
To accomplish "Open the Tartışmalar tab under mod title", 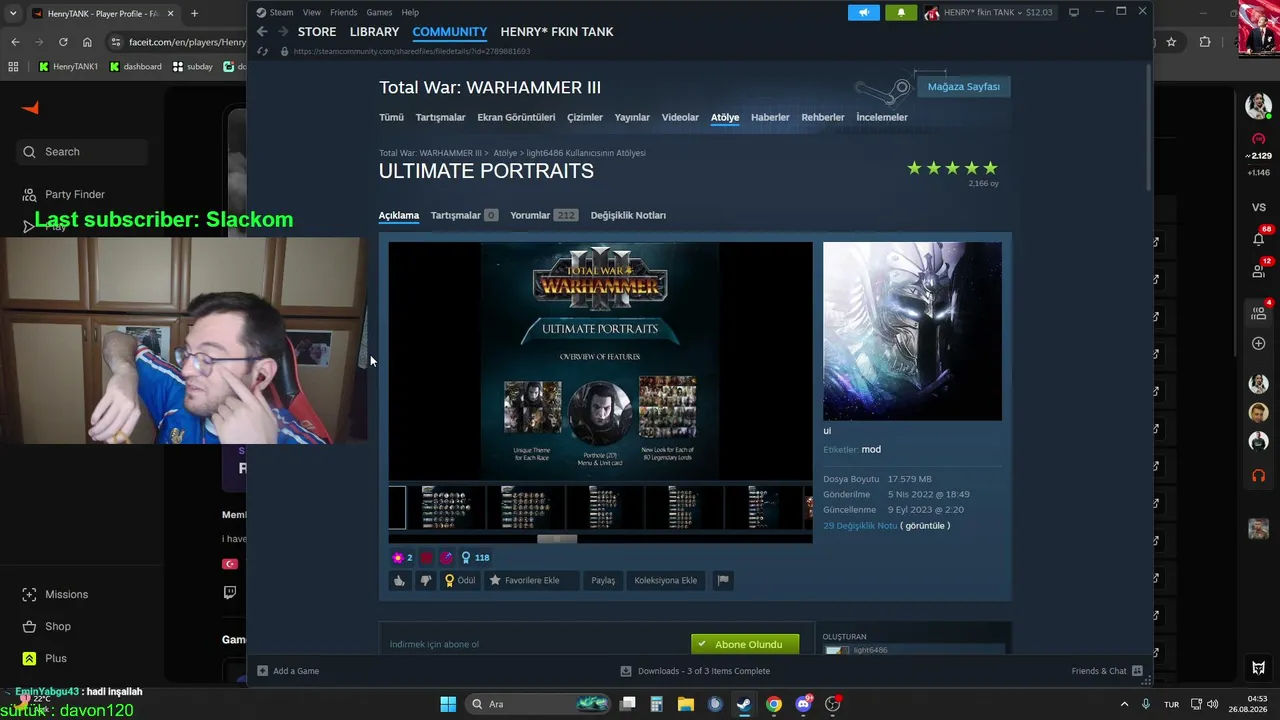I will [464, 215].
